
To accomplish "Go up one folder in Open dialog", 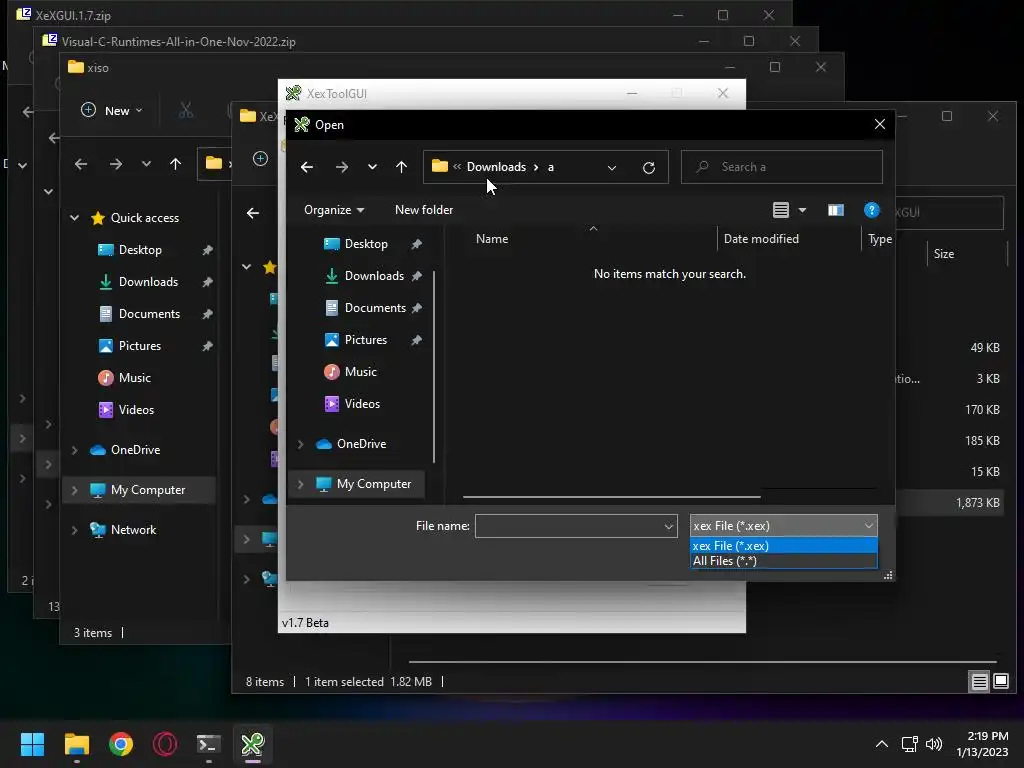I will click(402, 167).
